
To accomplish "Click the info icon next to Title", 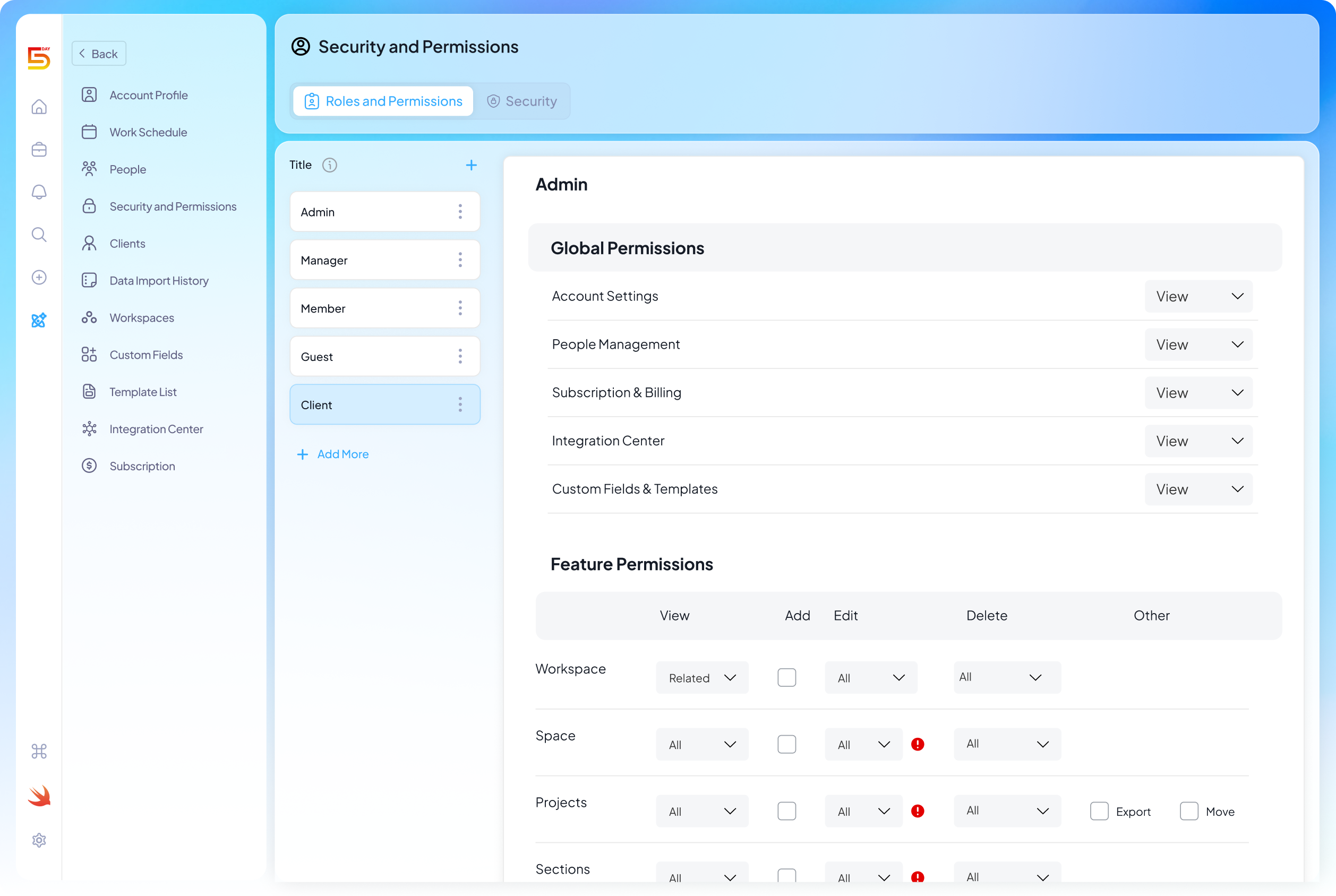I will 329,165.
